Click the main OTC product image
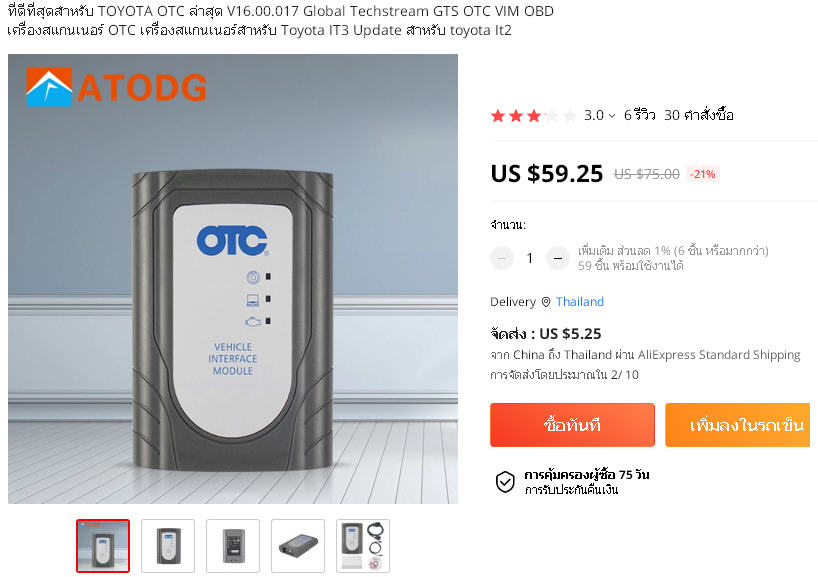818x577 pixels. (233, 279)
